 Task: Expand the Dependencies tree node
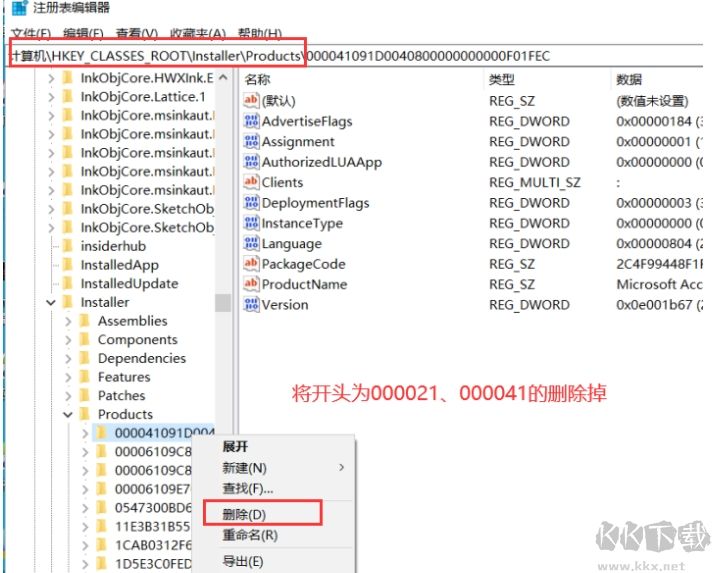tap(68, 358)
